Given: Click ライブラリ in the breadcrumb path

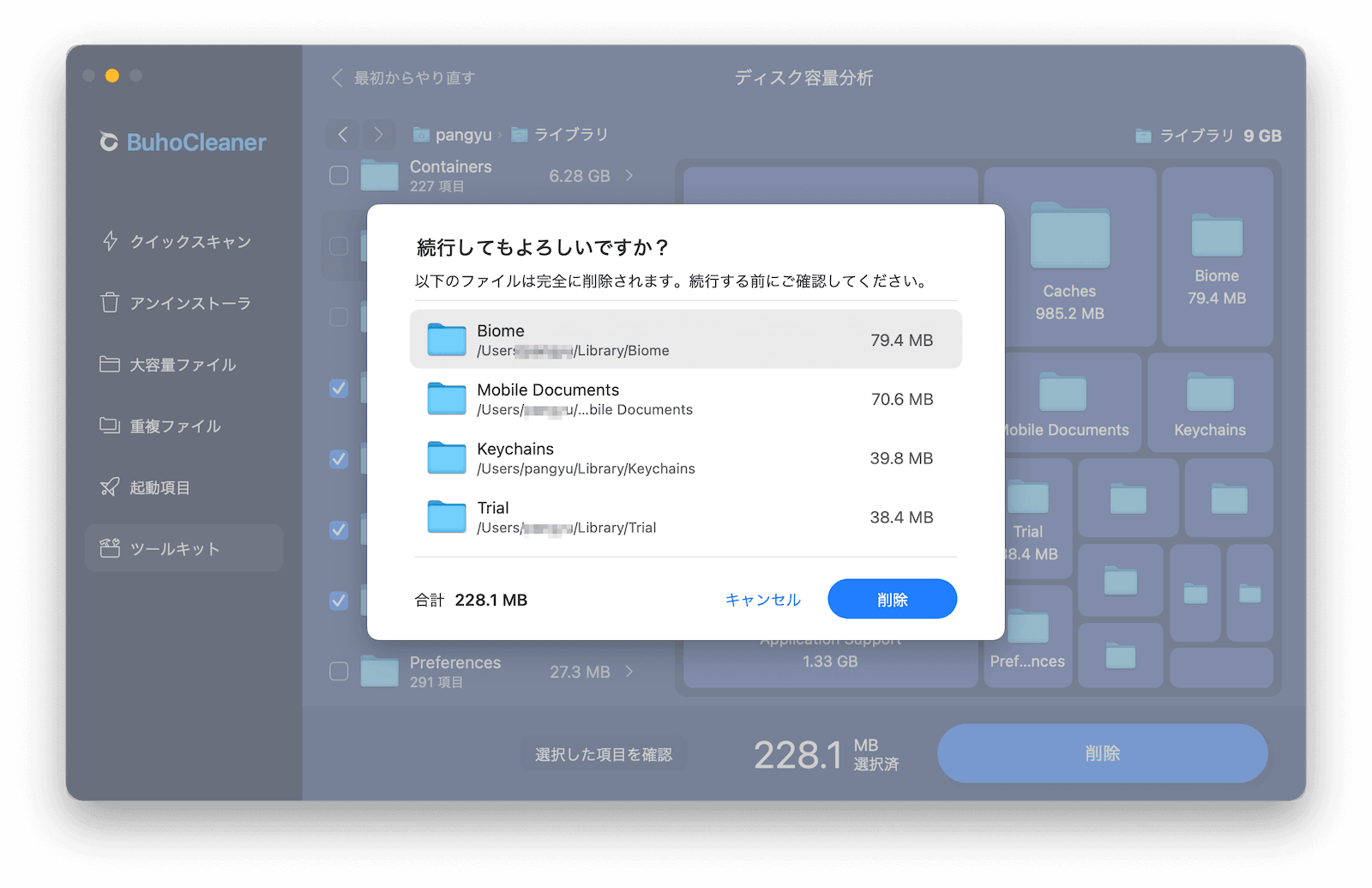Looking at the screenshot, I should pyautogui.click(x=560, y=135).
